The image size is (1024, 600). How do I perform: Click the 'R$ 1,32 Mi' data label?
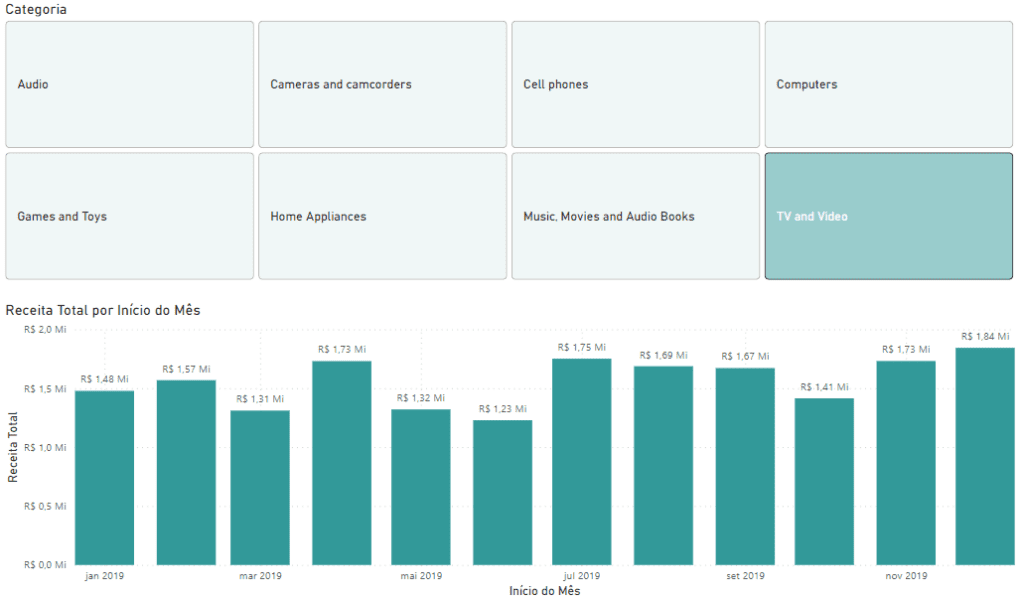click(x=421, y=398)
